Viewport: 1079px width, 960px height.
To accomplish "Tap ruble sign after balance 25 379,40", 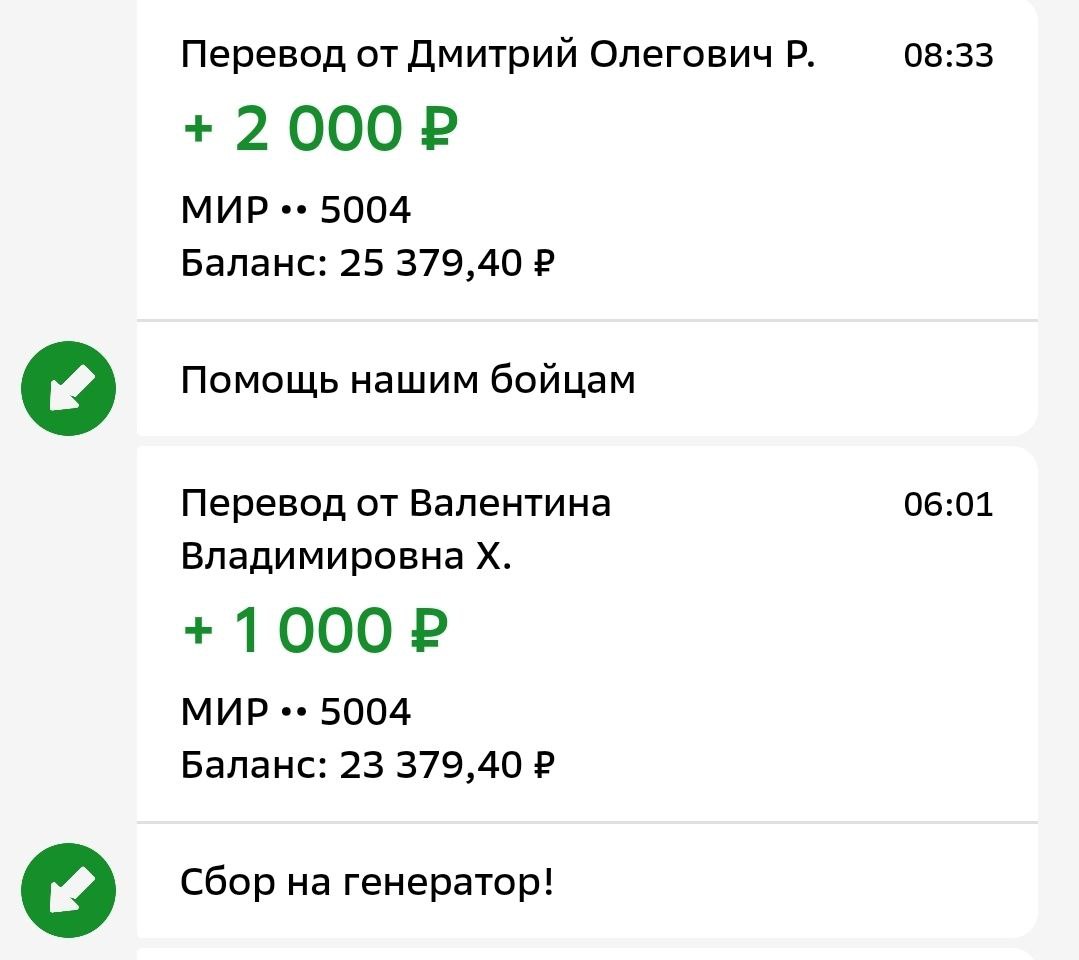I will click(544, 262).
